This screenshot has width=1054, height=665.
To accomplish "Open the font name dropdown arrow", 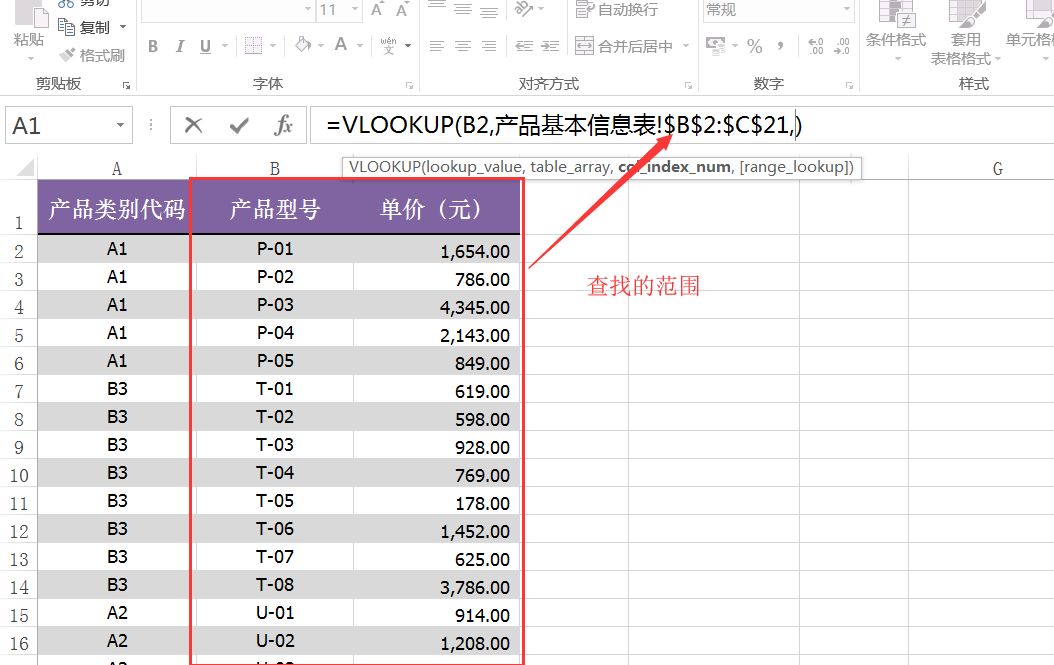I will click(x=308, y=9).
